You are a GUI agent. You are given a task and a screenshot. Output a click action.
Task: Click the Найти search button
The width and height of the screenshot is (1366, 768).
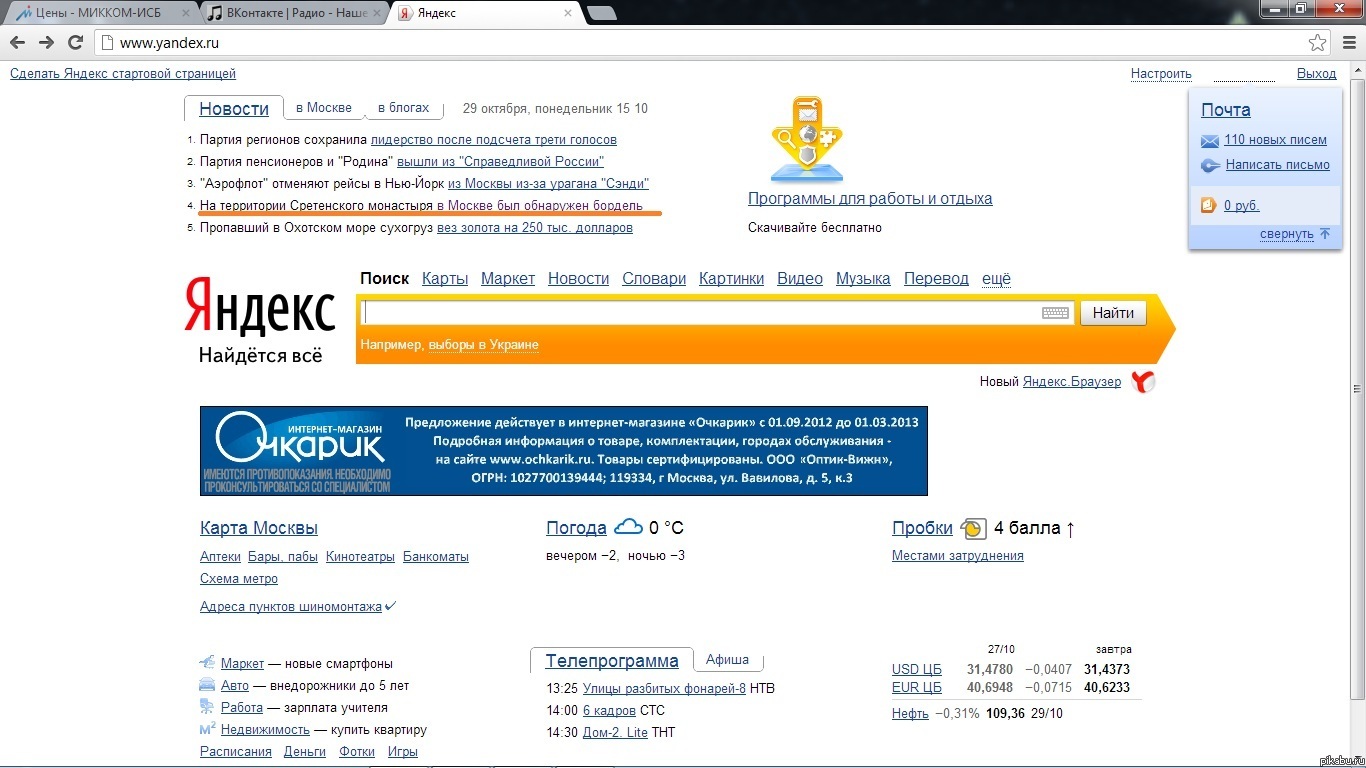point(1113,313)
